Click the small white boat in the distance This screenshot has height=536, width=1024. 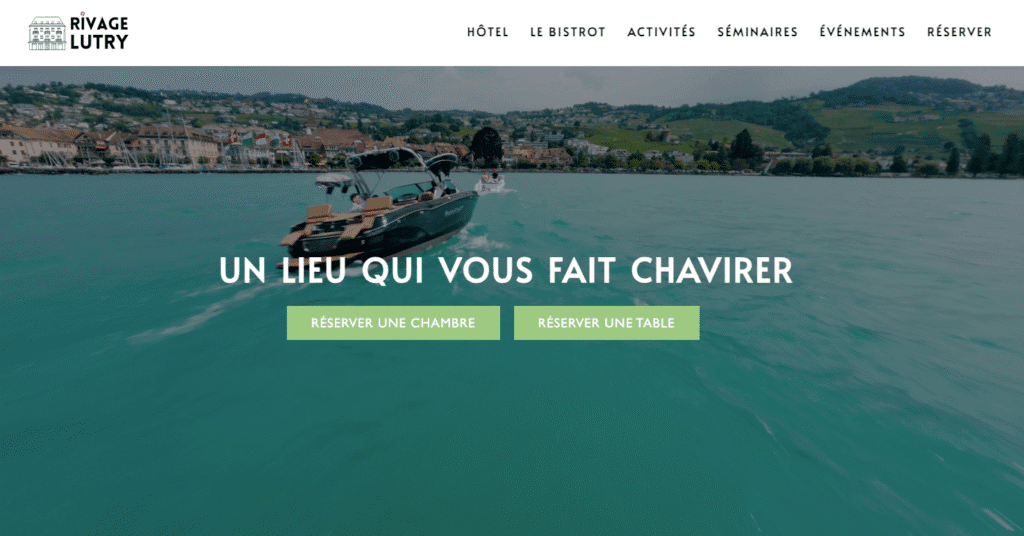coord(489,183)
